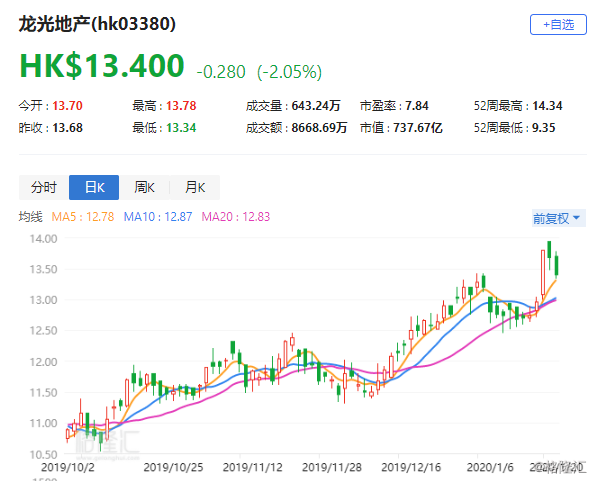The image size is (594, 481).
Task: Click the 2019/11/12 date axis label
Action: pos(252,467)
